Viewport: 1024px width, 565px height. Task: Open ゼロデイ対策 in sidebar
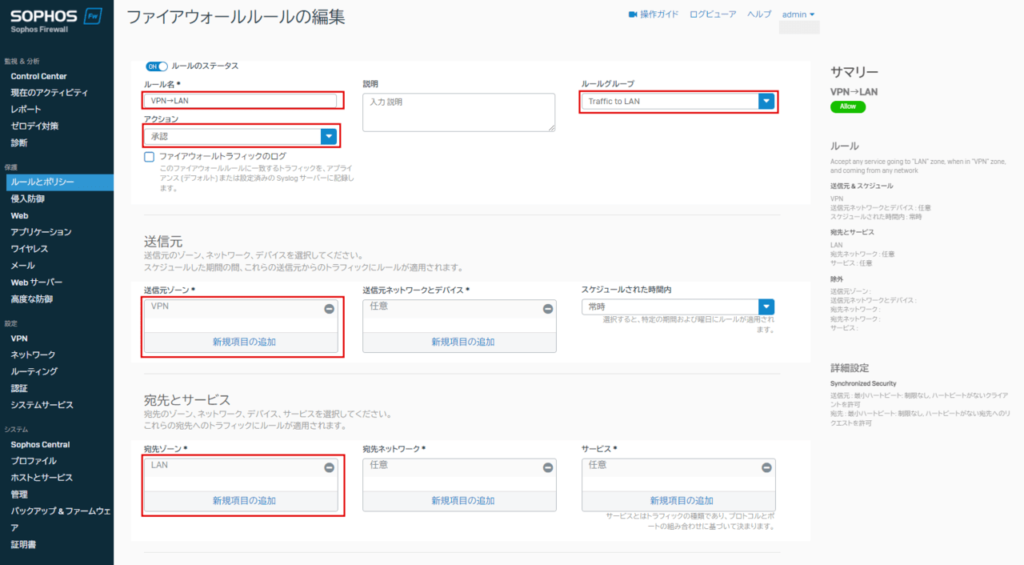point(35,126)
